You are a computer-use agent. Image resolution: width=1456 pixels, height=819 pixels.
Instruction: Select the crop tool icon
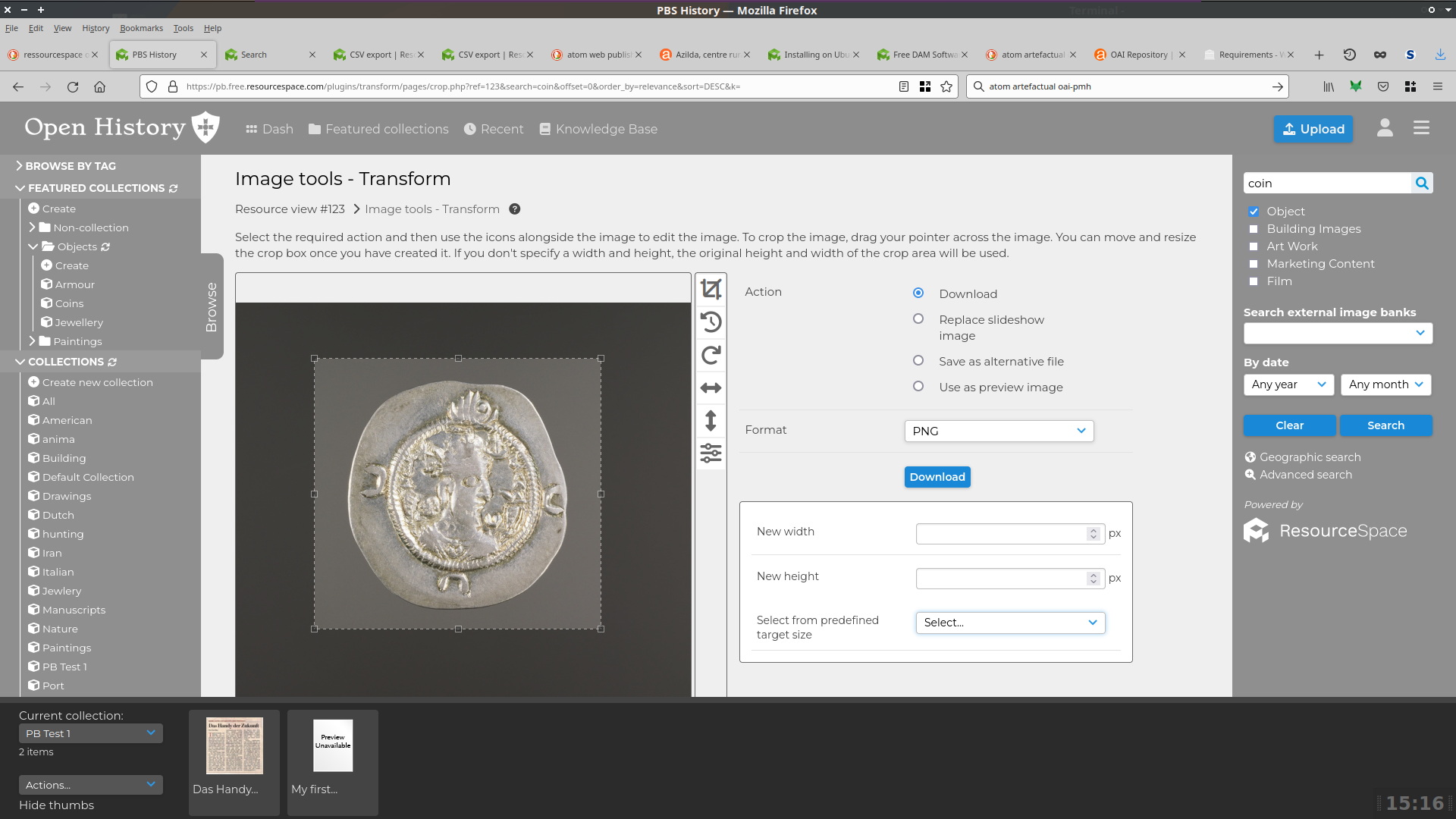pos(711,289)
